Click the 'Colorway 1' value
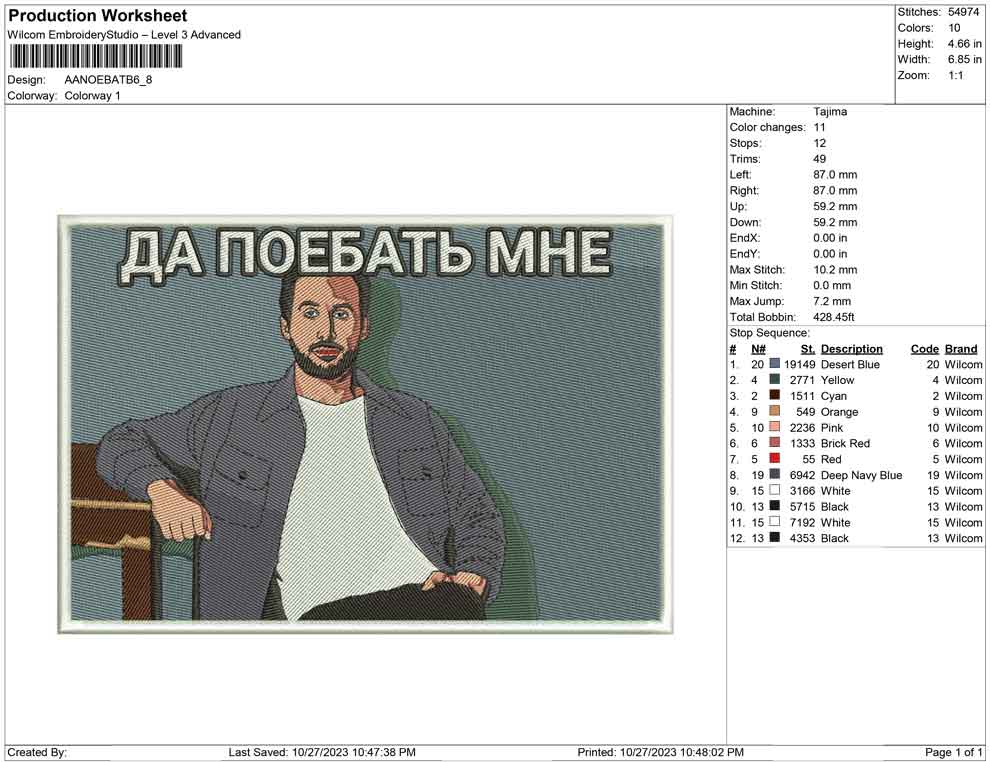The image size is (990, 762). pyautogui.click(x=92, y=96)
